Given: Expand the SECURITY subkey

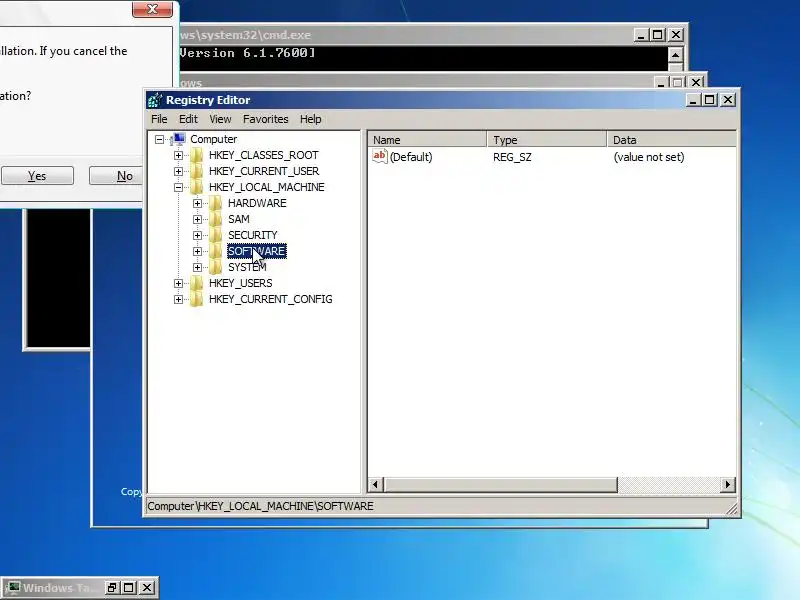Looking at the screenshot, I should click(x=197, y=235).
